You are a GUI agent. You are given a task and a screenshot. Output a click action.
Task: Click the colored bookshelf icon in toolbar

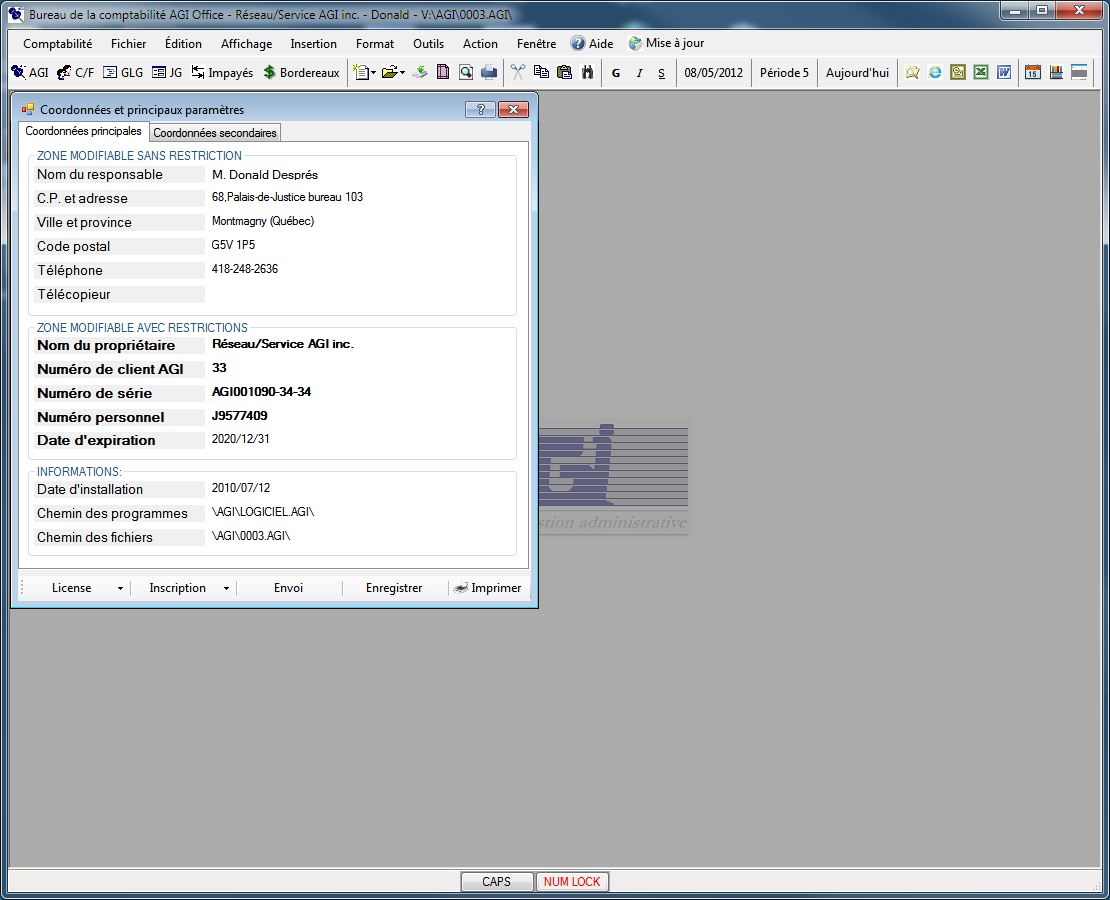1056,72
